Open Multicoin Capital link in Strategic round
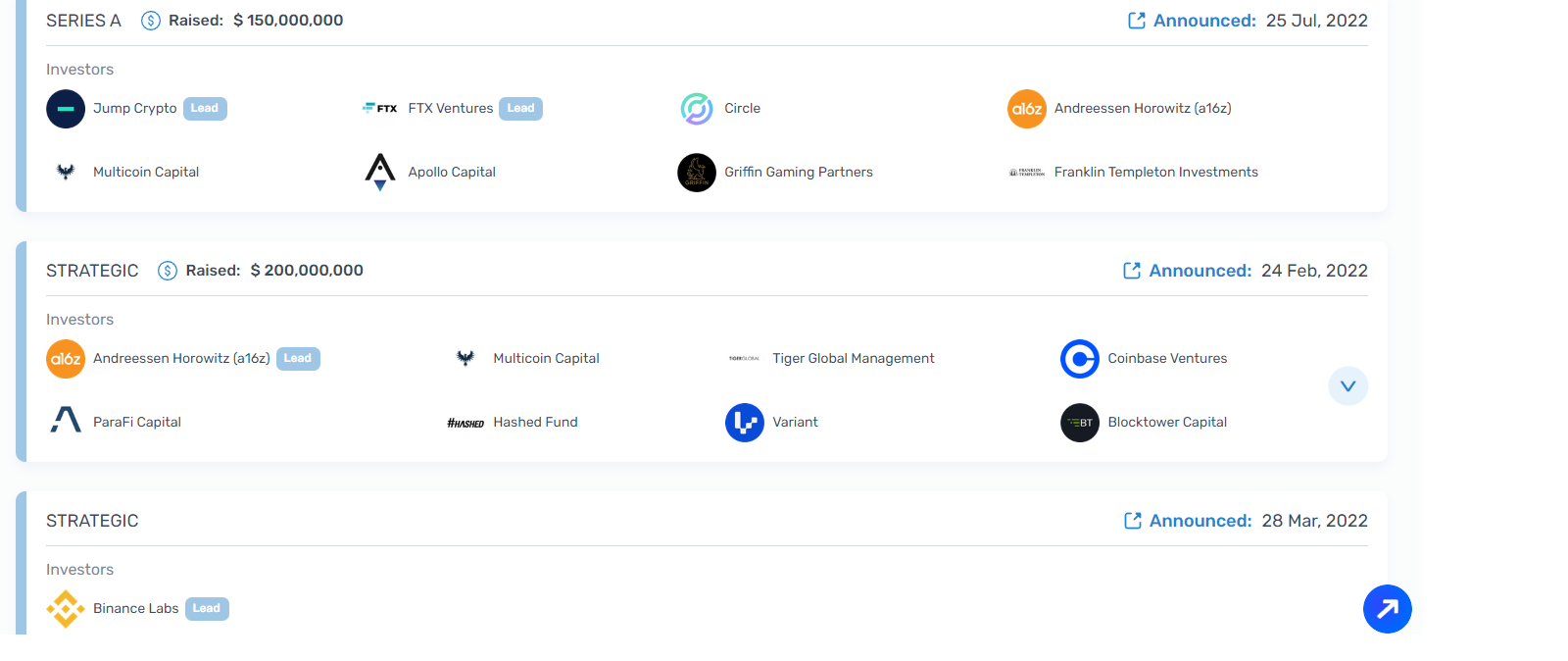The width and height of the screenshot is (1568, 661). 547,359
